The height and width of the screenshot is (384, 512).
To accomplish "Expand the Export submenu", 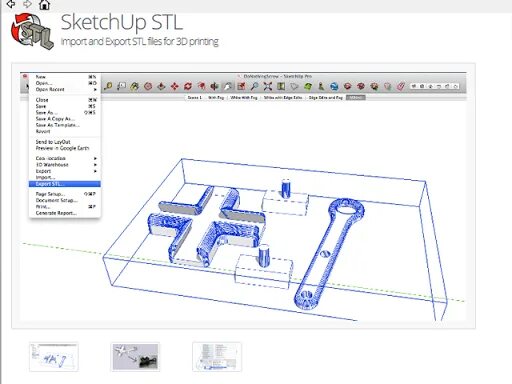I will [x=65, y=171].
